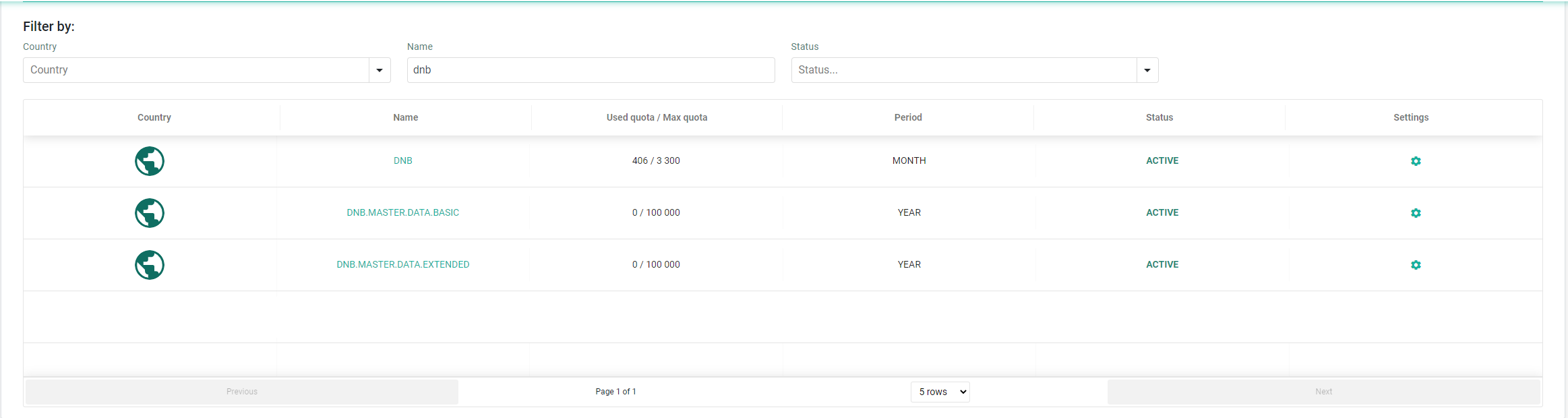Viewport: 1568px width, 418px height.
Task: Click into the Status filter field
Action: [964, 70]
